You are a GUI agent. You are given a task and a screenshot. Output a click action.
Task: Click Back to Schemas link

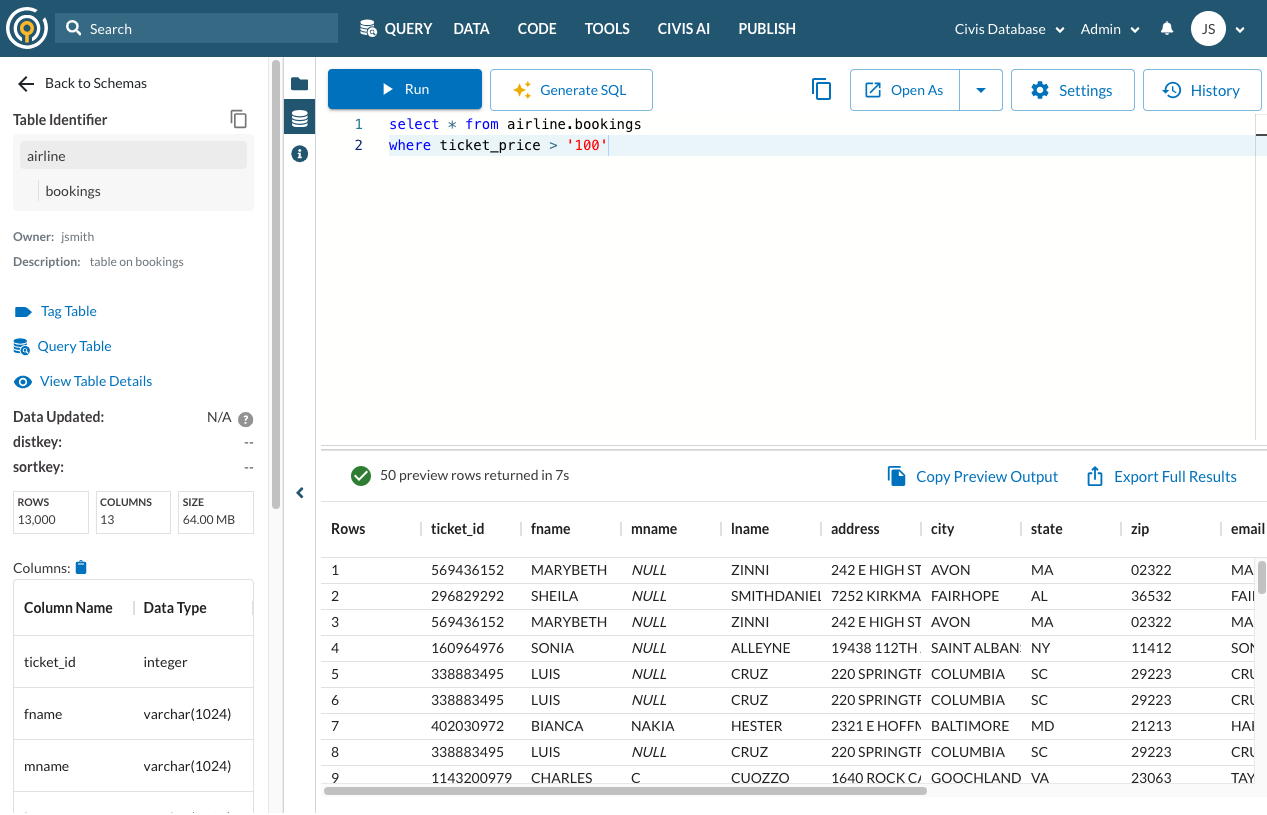[96, 83]
